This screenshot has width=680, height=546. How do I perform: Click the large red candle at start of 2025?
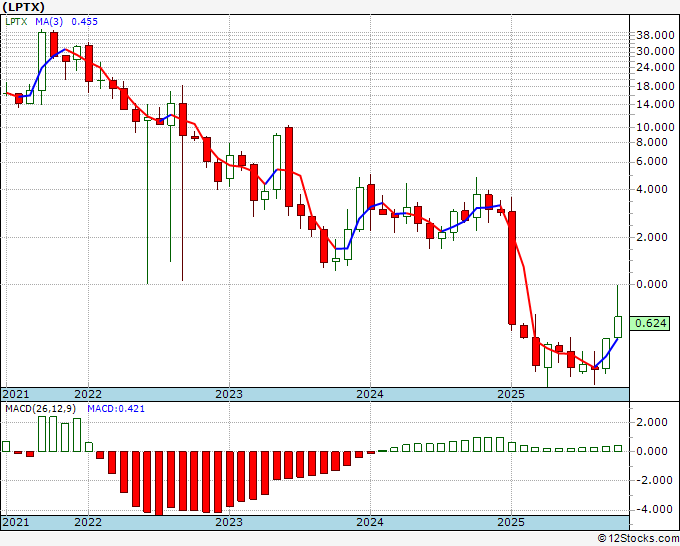pos(512,268)
